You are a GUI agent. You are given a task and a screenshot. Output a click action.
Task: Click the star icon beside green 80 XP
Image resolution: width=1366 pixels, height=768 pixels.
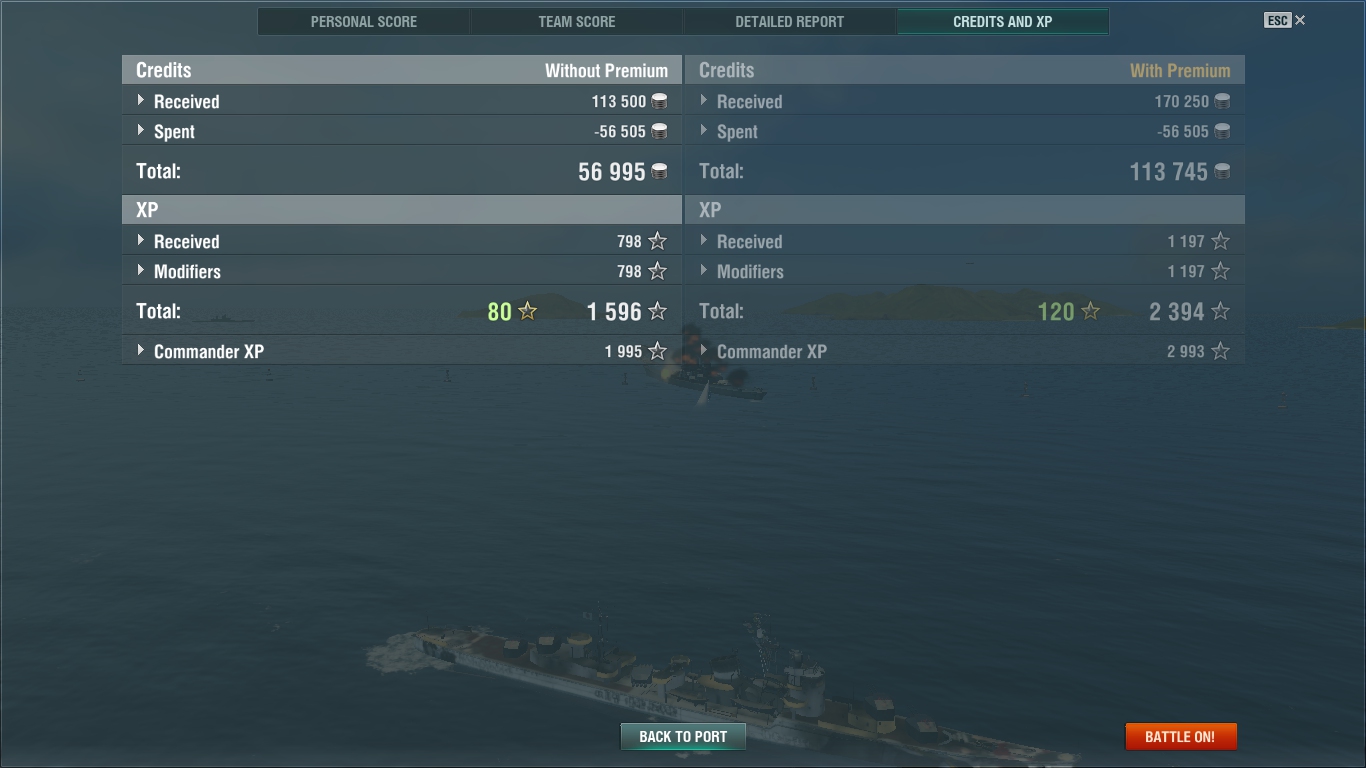(528, 311)
